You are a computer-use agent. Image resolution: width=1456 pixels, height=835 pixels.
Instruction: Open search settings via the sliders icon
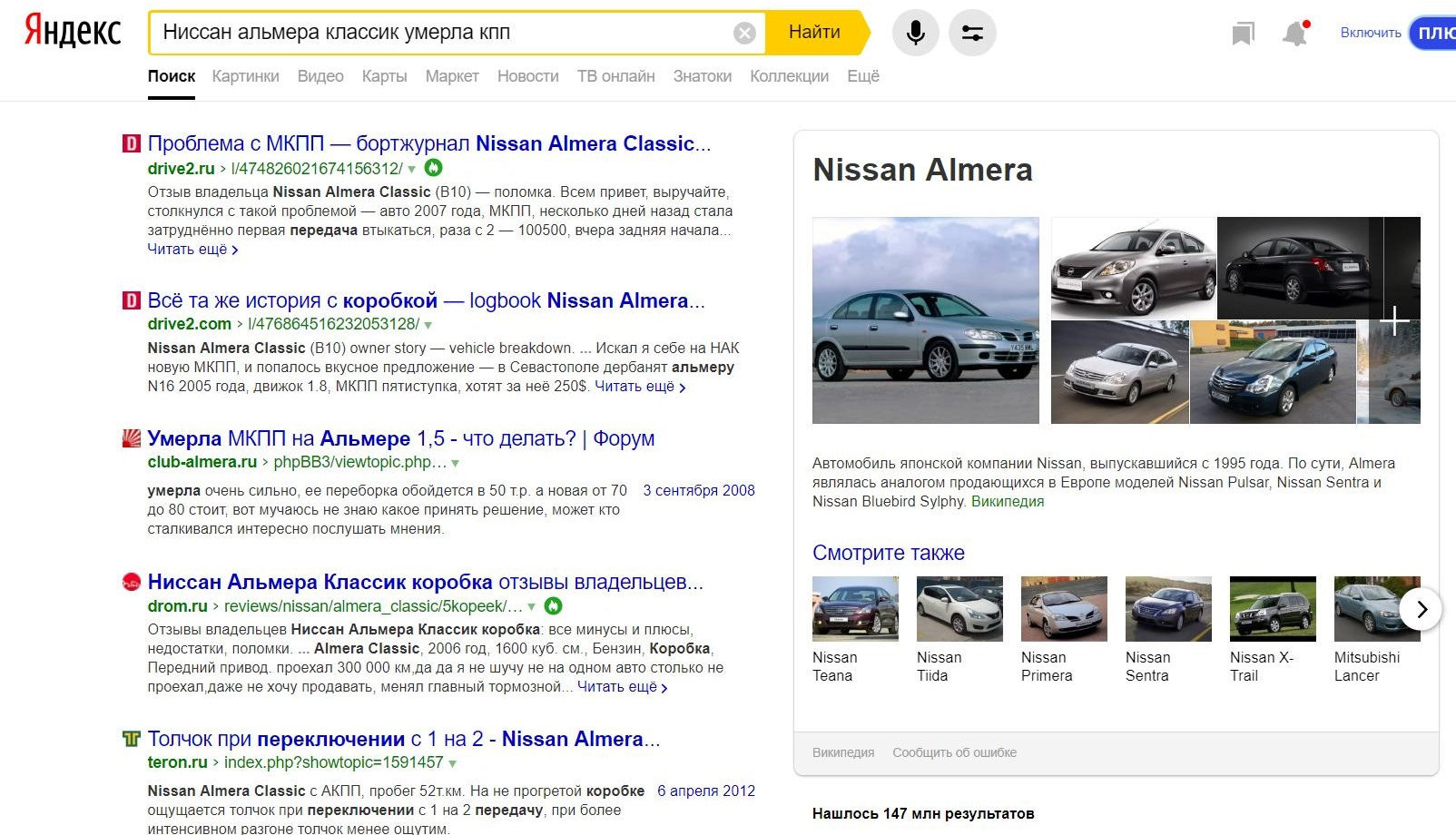tap(972, 34)
